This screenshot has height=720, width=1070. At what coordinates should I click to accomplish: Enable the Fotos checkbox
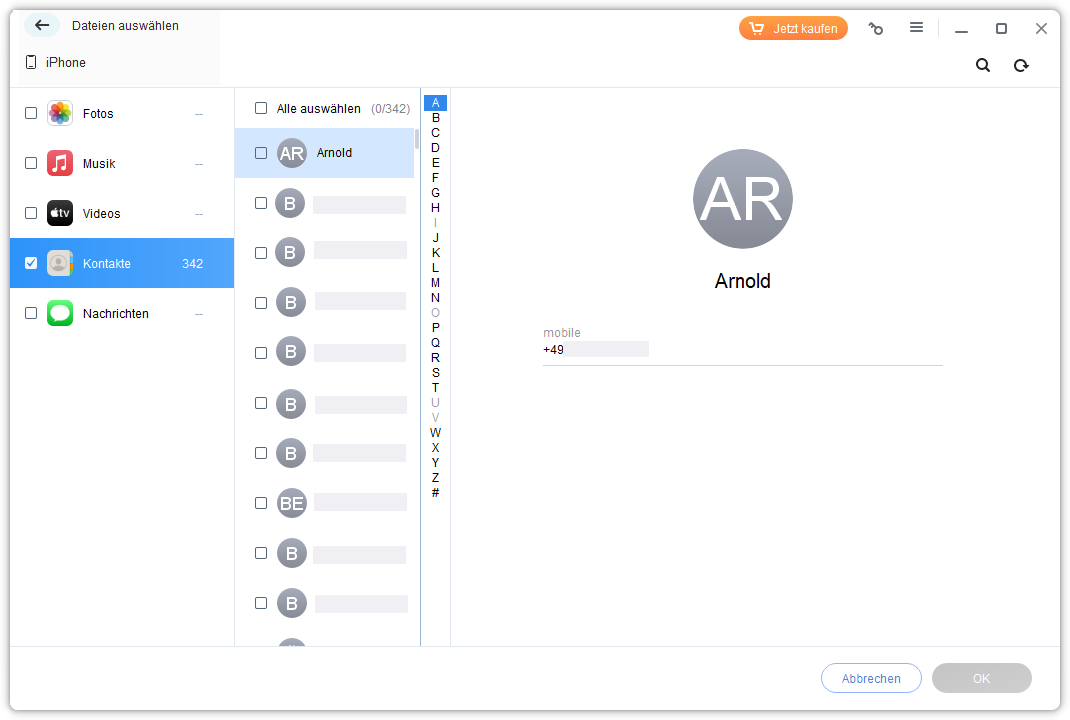(31, 113)
